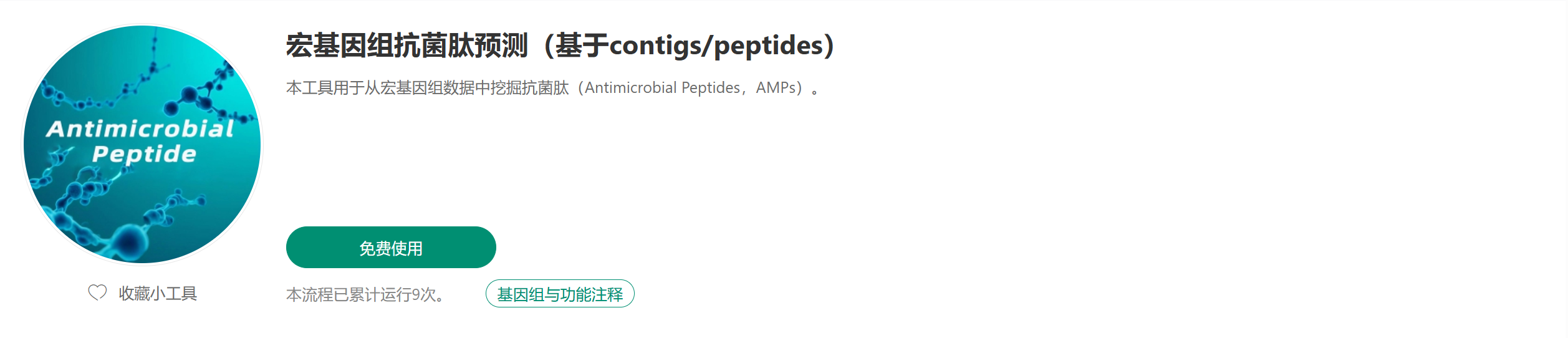Viewport: 1568px width, 338px height.
Task: Open the 基因组与功能注释 category tag
Action: 560,294
